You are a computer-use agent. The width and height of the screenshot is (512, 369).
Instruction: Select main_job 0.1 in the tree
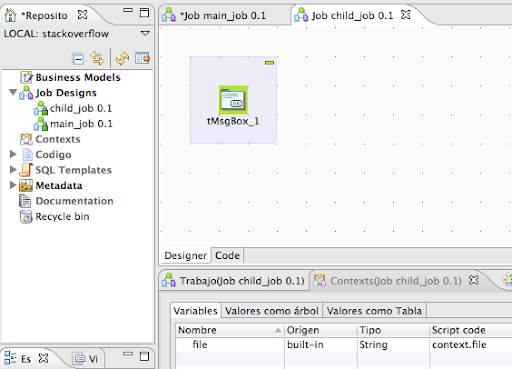(81, 124)
